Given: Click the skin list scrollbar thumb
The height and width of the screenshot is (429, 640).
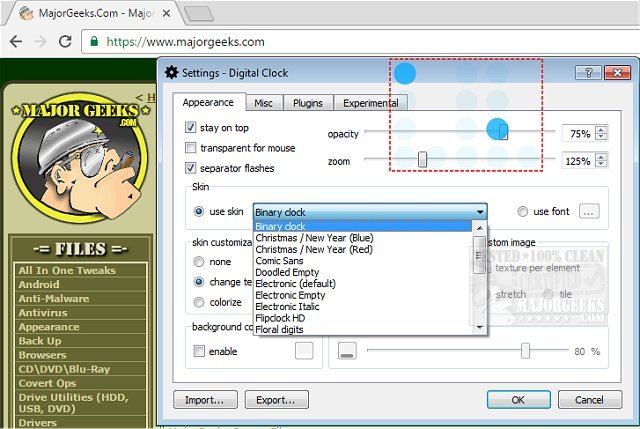Looking at the screenshot, I should point(480,255).
